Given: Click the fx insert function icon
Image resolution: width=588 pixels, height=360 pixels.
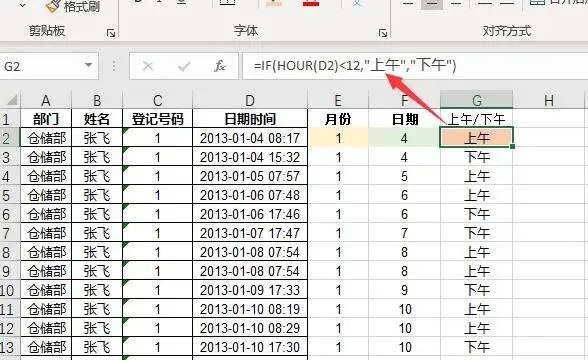Looking at the screenshot, I should click(x=220, y=66).
